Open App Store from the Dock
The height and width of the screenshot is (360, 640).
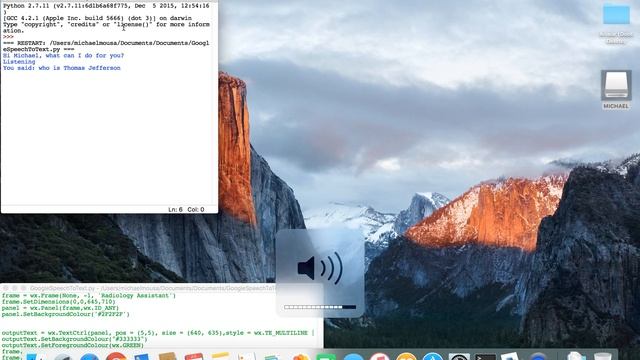click(x=433, y=357)
